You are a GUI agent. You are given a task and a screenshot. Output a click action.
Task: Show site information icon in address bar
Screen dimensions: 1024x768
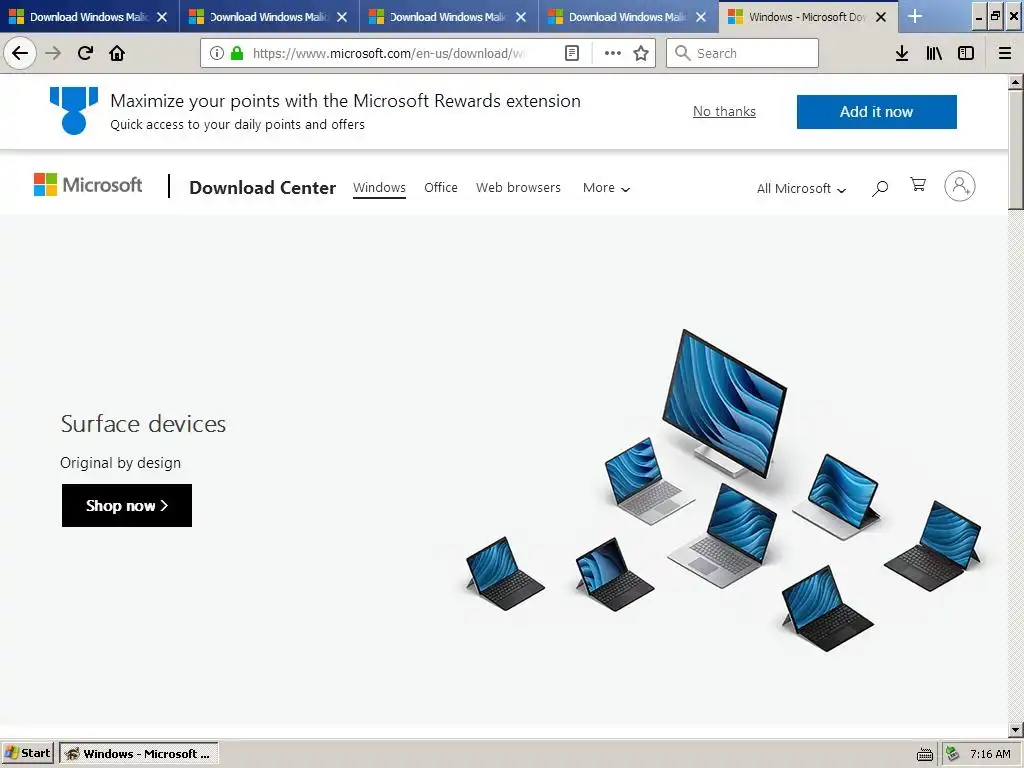(217, 53)
